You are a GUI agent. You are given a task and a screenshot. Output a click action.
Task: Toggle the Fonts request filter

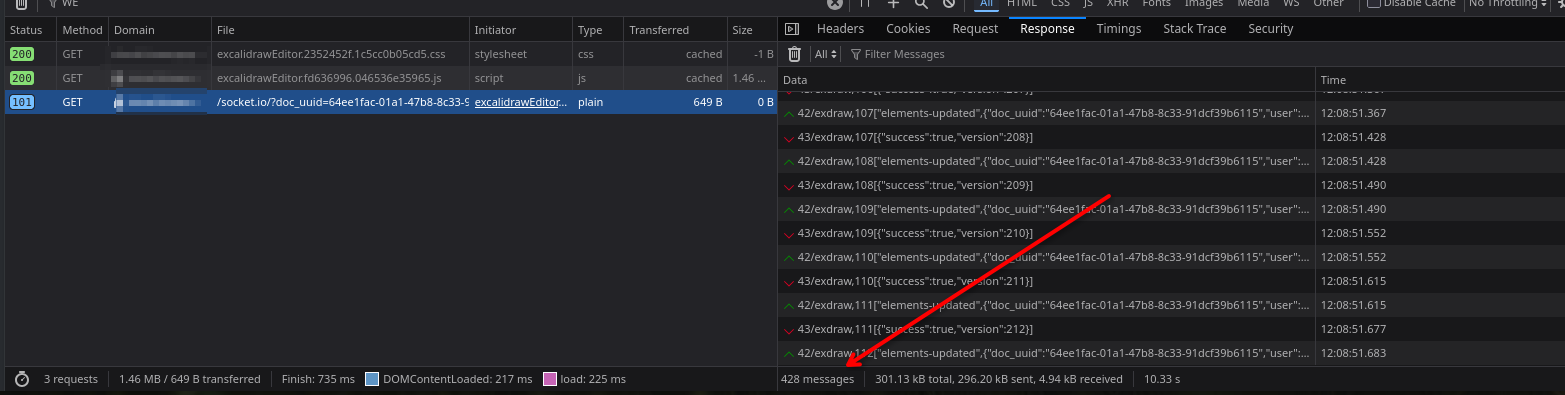1156,4
